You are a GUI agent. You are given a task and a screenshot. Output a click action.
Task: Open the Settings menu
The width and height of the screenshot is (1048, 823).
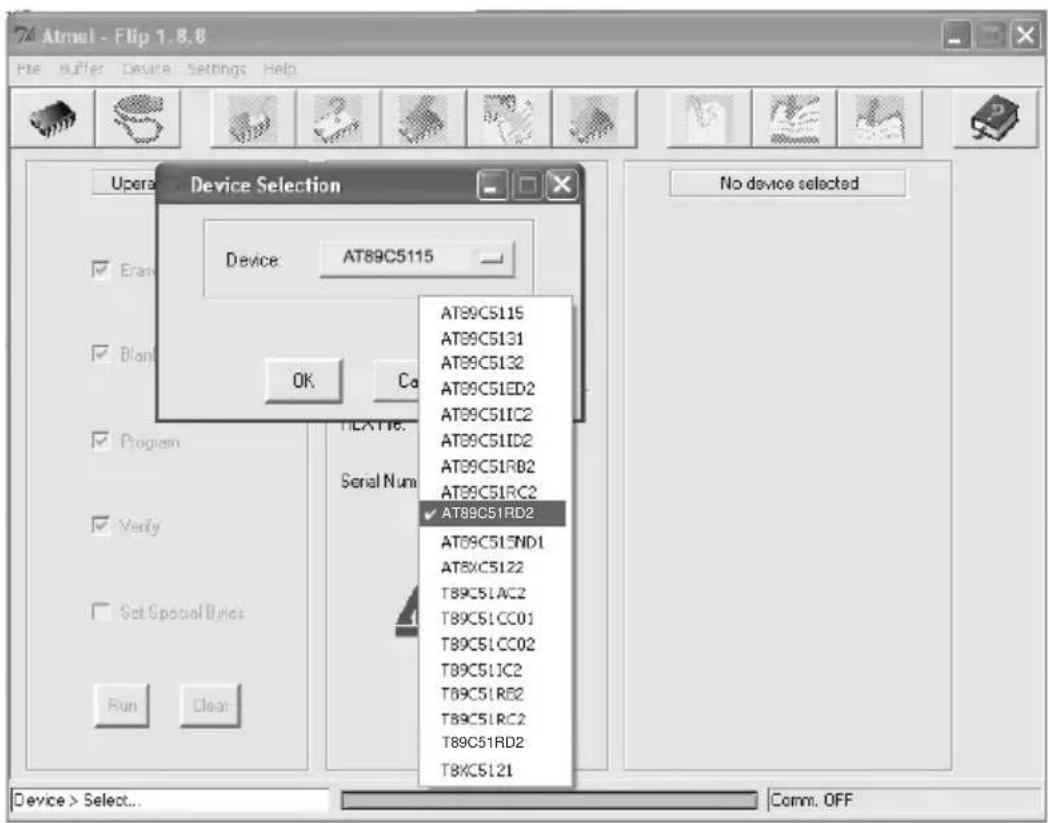pos(217,69)
